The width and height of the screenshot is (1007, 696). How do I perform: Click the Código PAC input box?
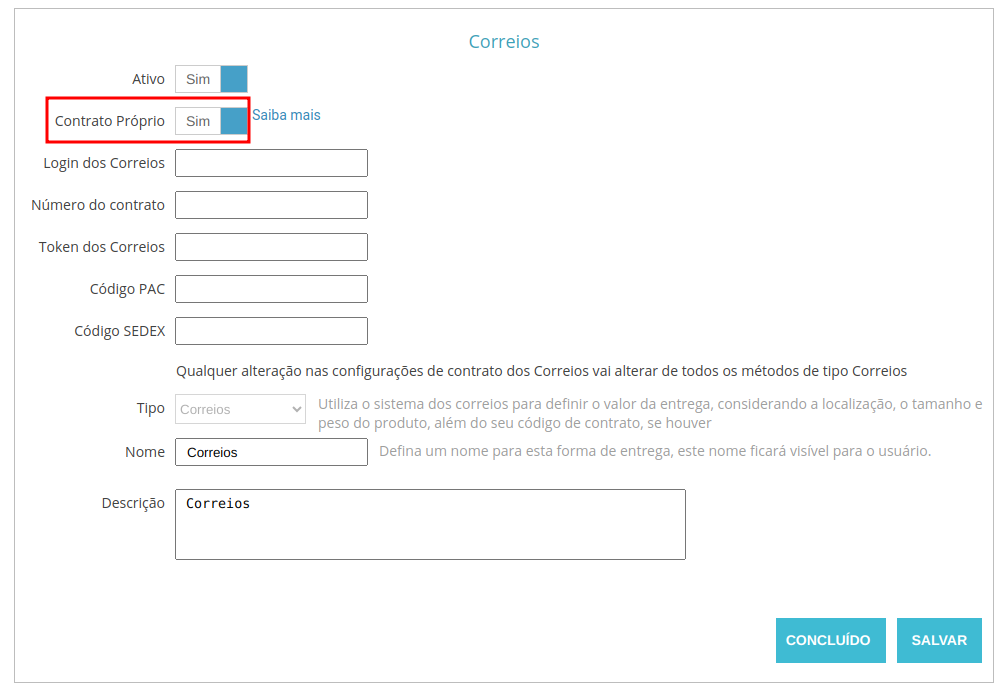pos(271,289)
